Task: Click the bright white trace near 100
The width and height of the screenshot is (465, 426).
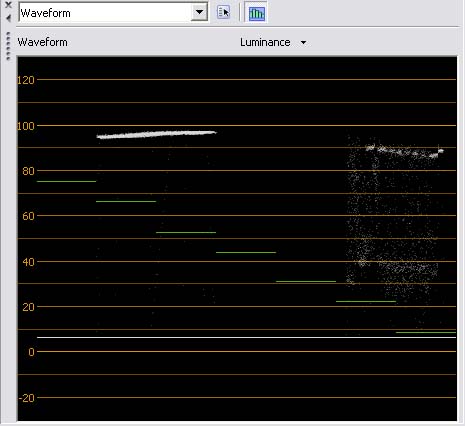Action: click(x=157, y=134)
